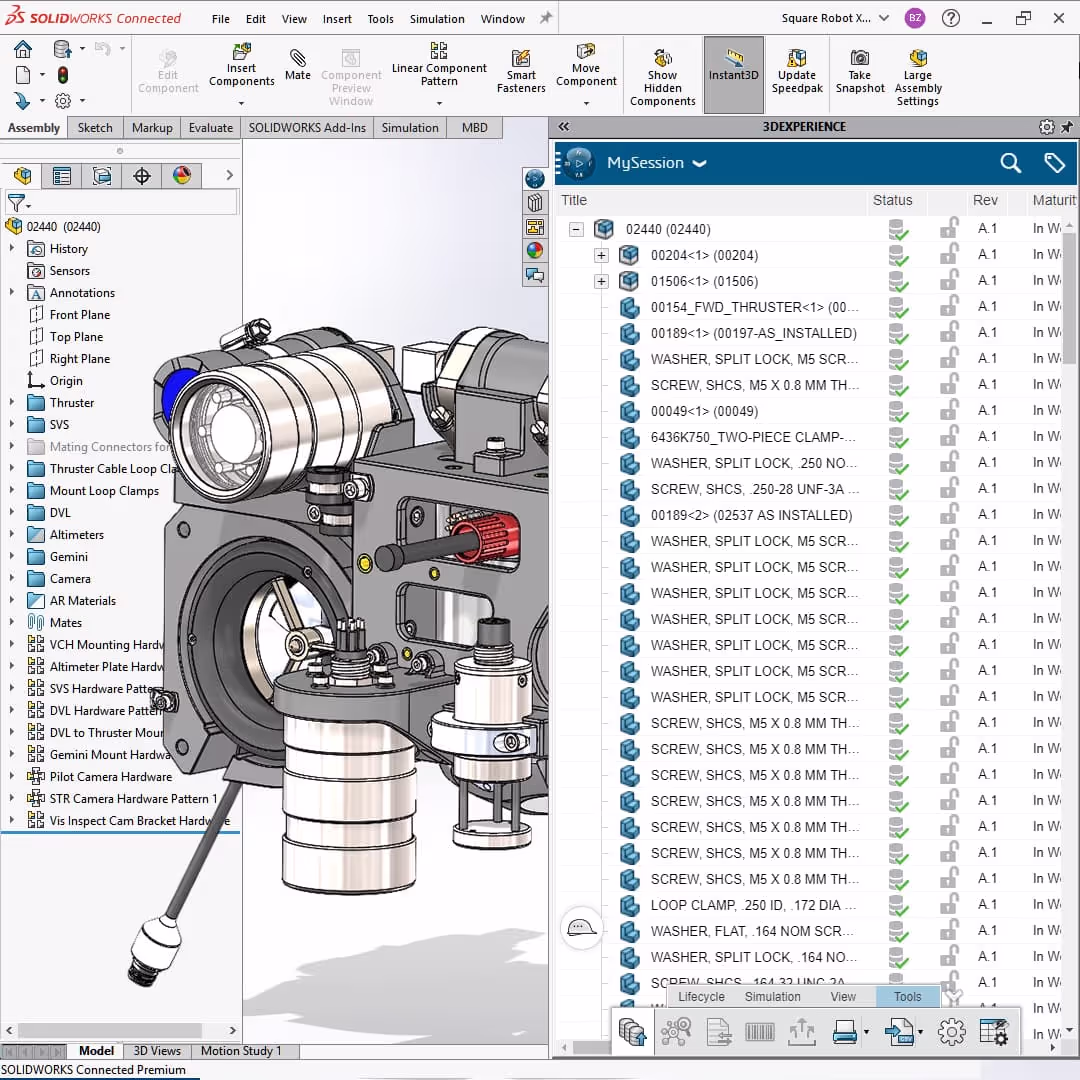This screenshot has width=1080, height=1080.
Task: Click the tag icon in MySession header
Action: (1054, 163)
